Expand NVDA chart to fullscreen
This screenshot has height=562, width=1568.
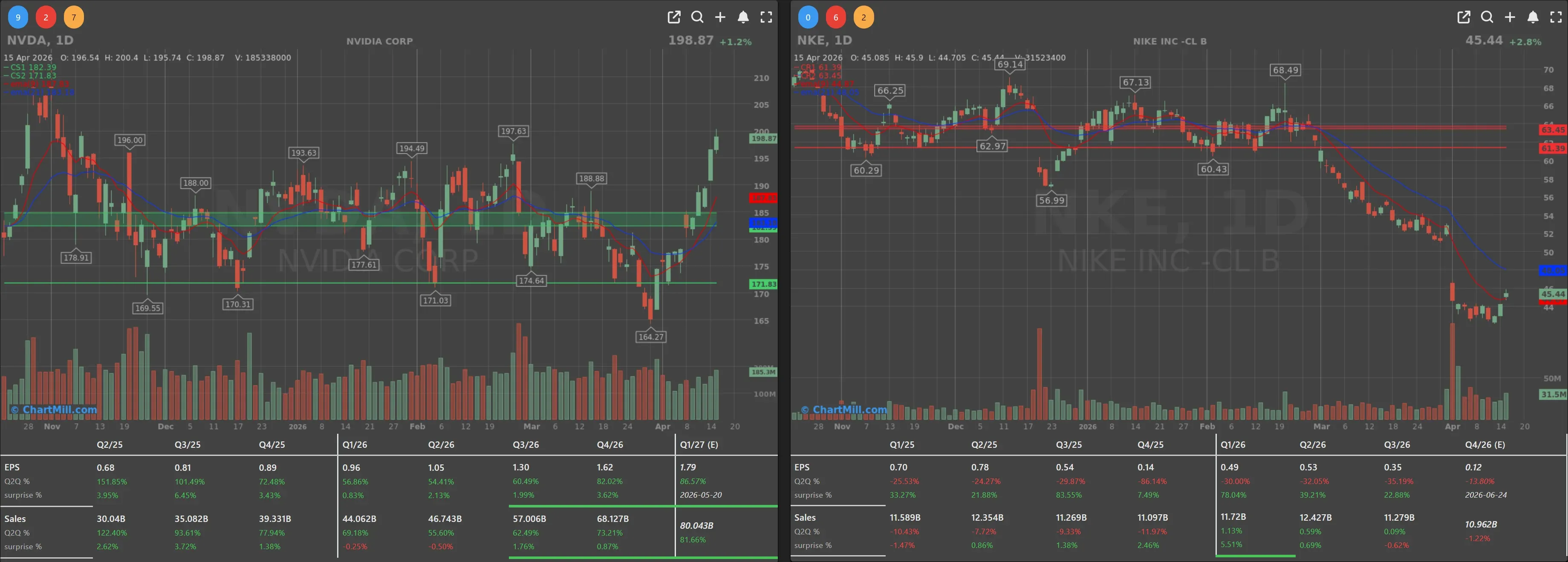click(766, 17)
